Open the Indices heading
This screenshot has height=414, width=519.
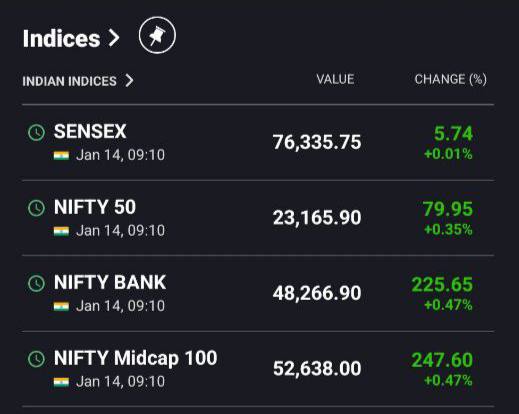[x=62, y=39]
